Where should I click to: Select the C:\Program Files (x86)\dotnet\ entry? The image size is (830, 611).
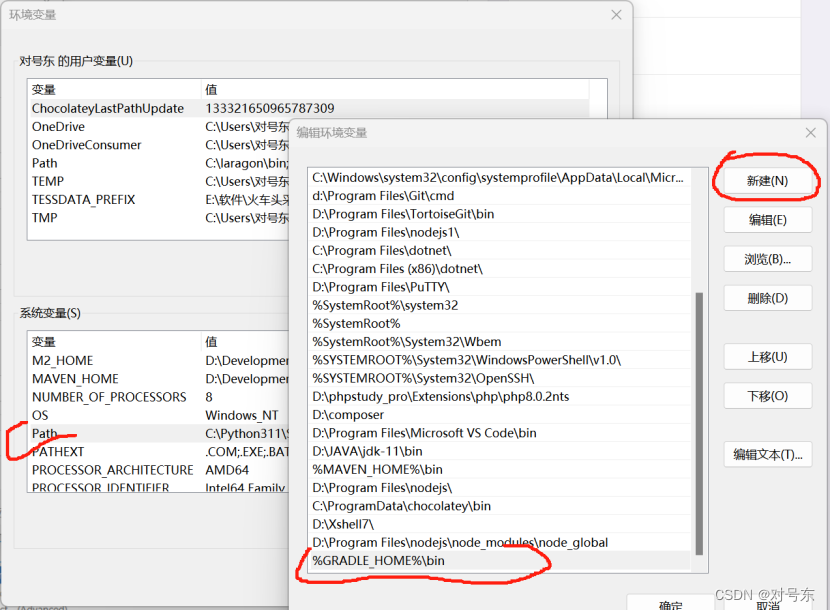(499, 269)
